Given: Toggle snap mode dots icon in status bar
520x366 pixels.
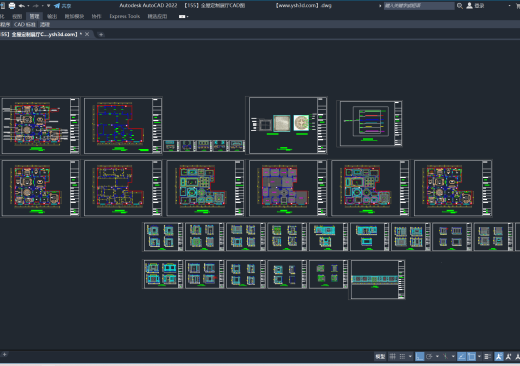Looking at the screenshot, I should (402, 357).
